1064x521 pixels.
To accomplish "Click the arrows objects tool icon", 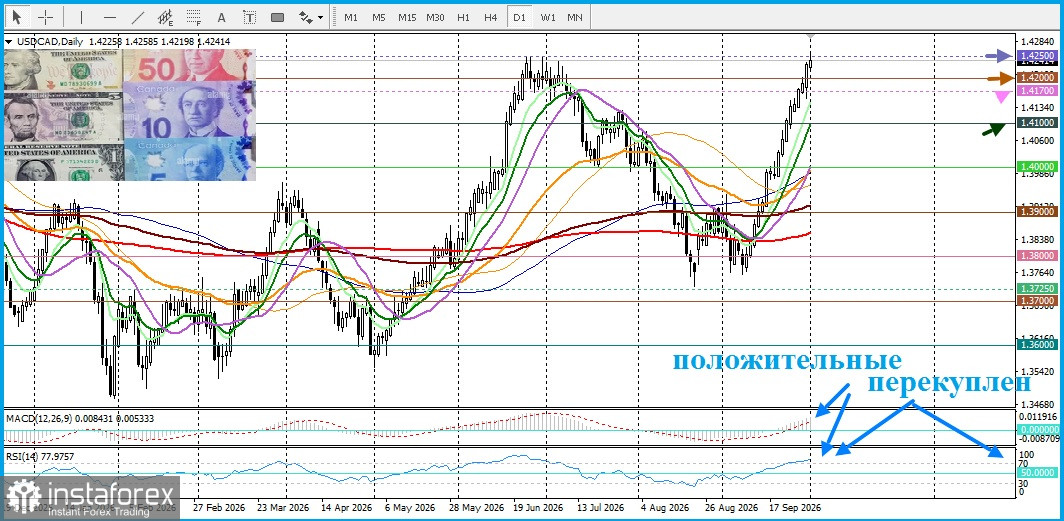I will point(305,17).
